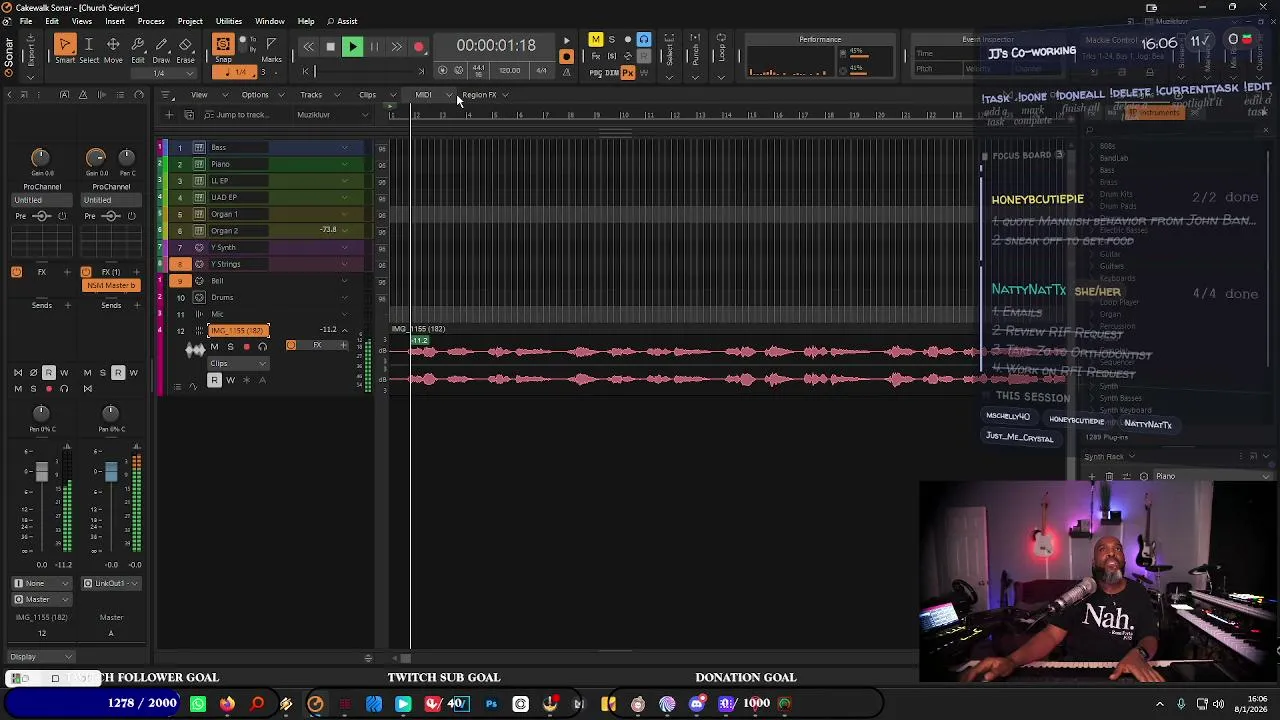Click the Y Synth track instrument icon
Image resolution: width=1280 pixels, height=720 pixels.
(199, 247)
